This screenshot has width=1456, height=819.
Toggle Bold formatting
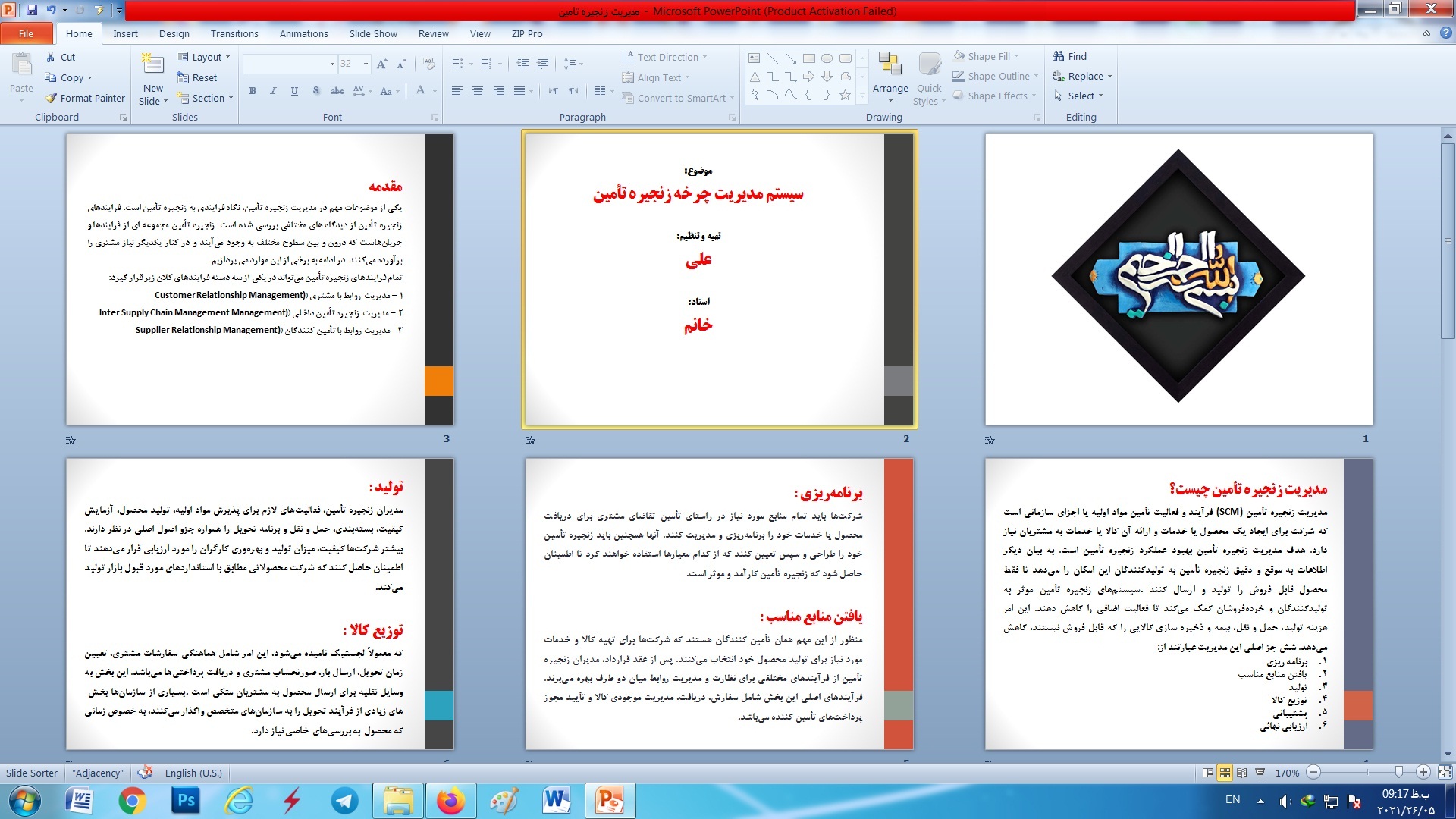tap(253, 91)
